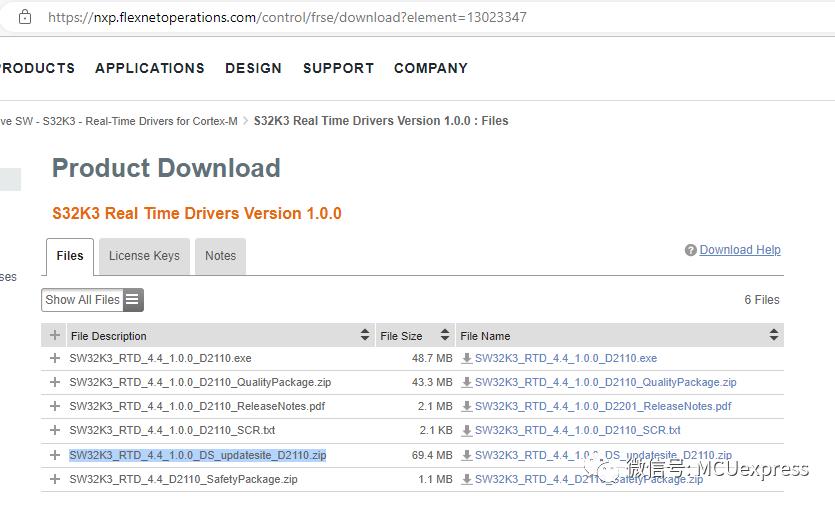Download the D2110_SafetyPackage.zip file link
835x507 pixels.
tap(588, 479)
